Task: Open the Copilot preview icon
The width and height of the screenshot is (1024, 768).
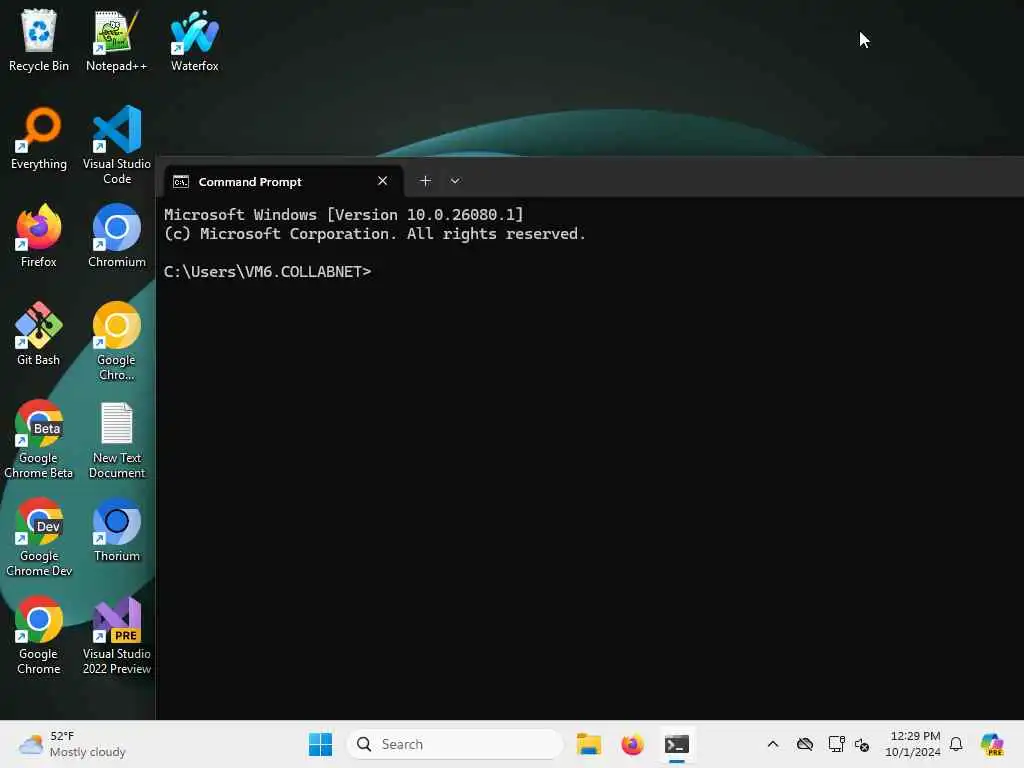Action: 993,744
